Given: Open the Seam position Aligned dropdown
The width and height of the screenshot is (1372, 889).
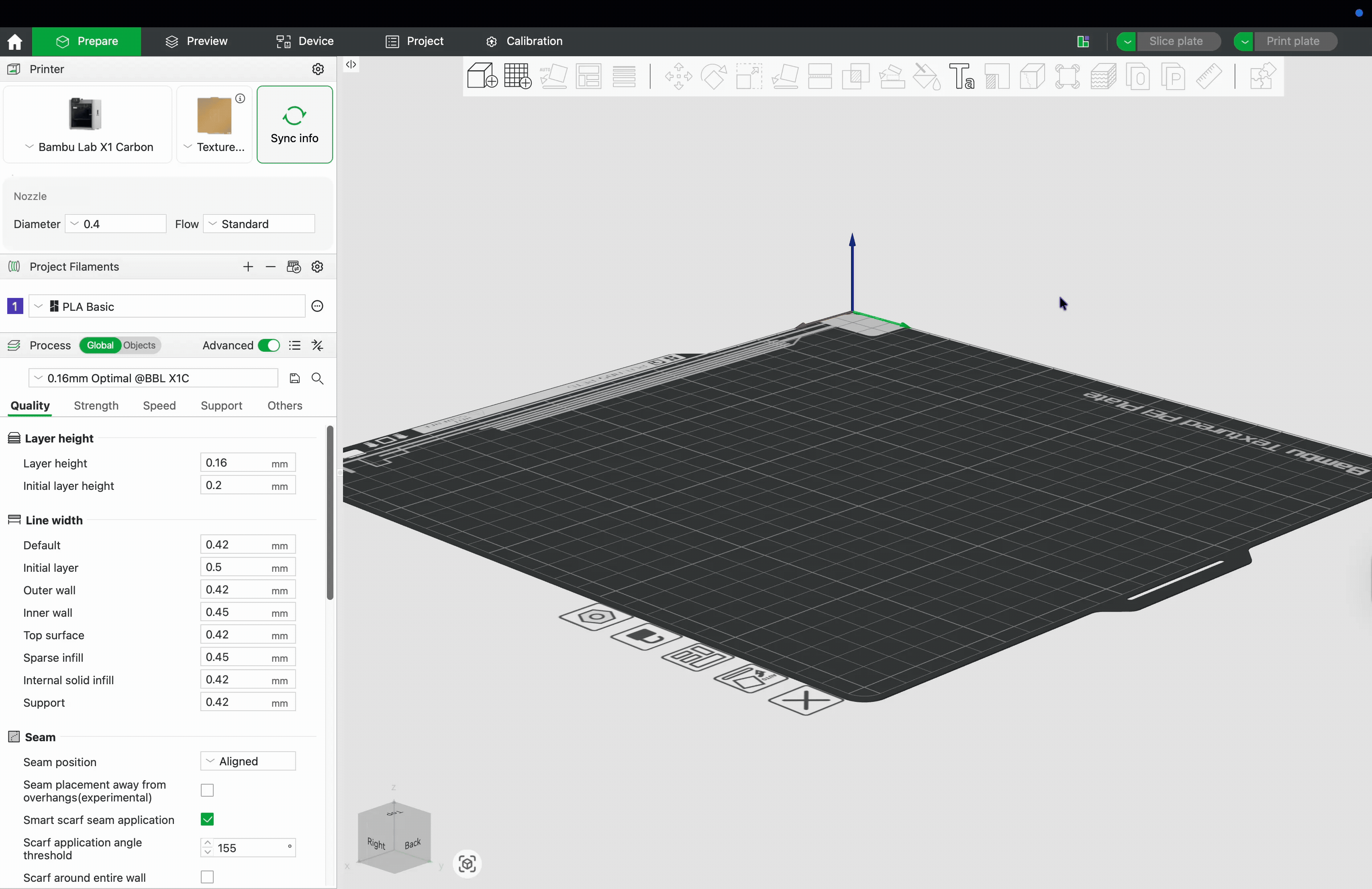Looking at the screenshot, I should pyautogui.click(x=248, y=761).
